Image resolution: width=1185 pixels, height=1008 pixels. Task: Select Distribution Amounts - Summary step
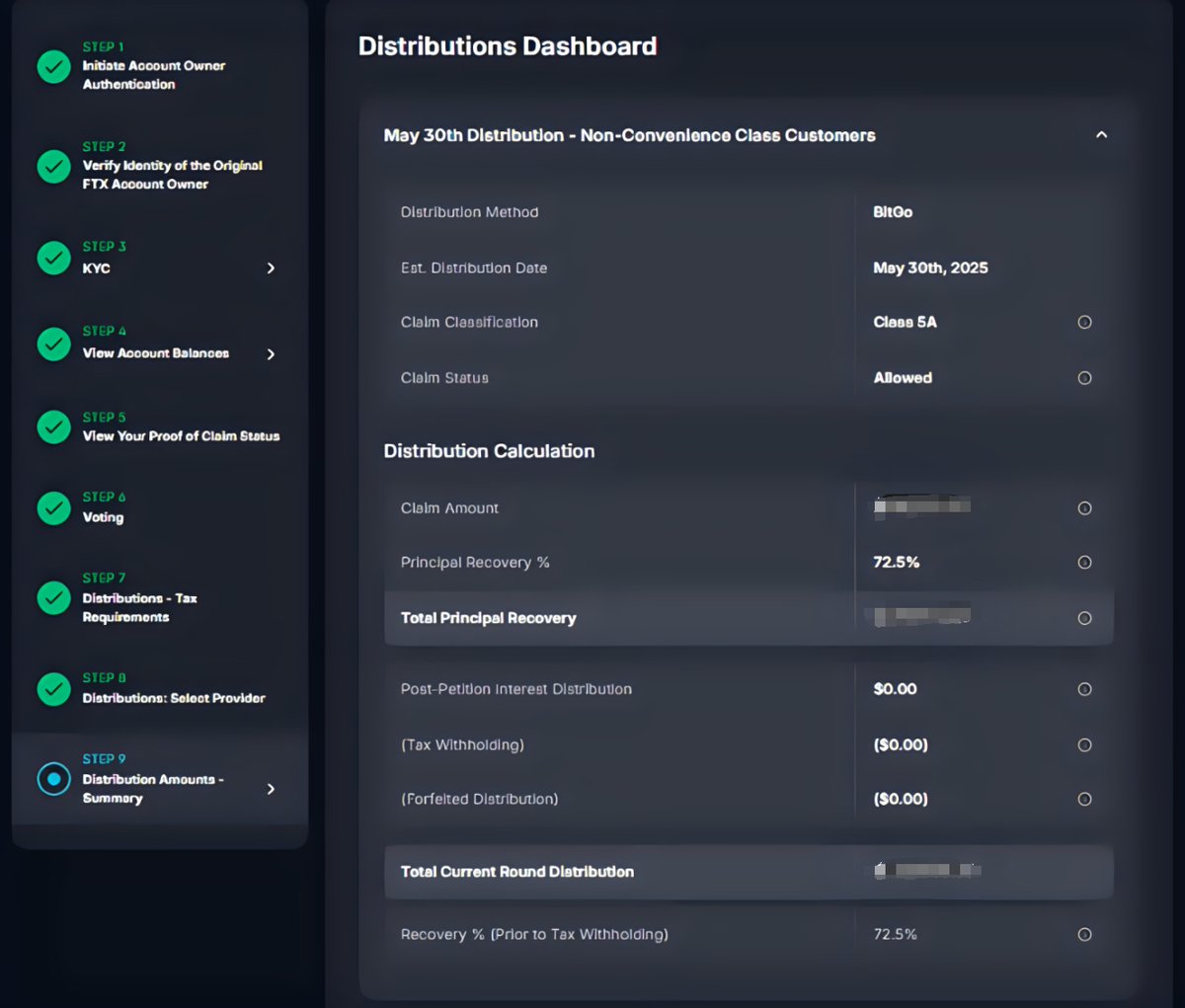click(153, 789)
